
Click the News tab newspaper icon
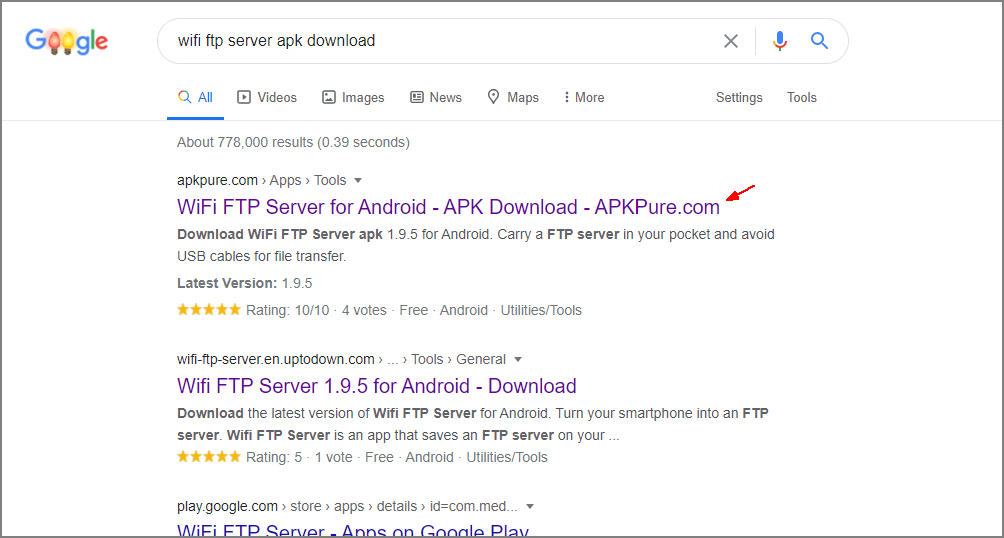[417, 97]
